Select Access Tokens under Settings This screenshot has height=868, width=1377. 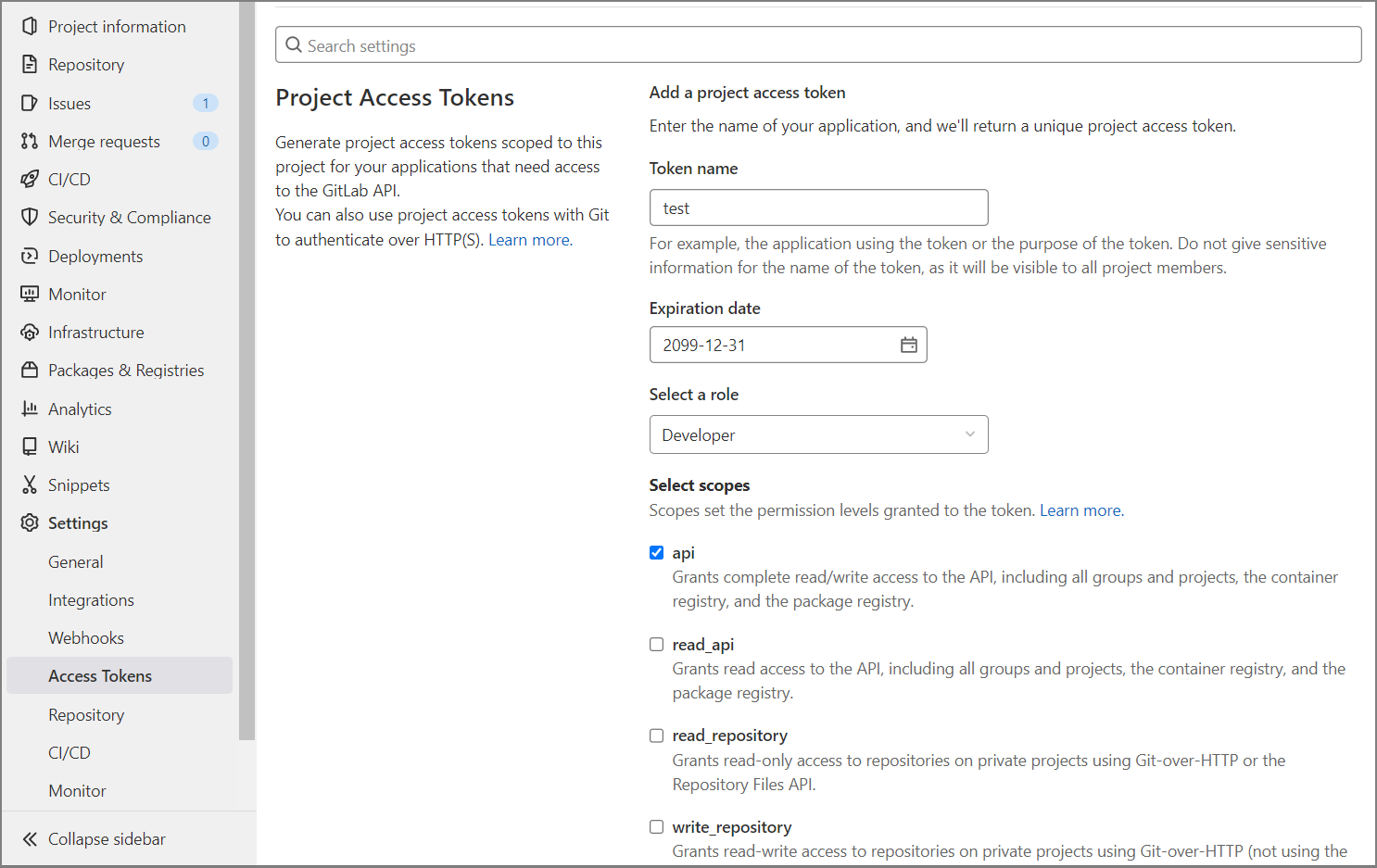120,675
